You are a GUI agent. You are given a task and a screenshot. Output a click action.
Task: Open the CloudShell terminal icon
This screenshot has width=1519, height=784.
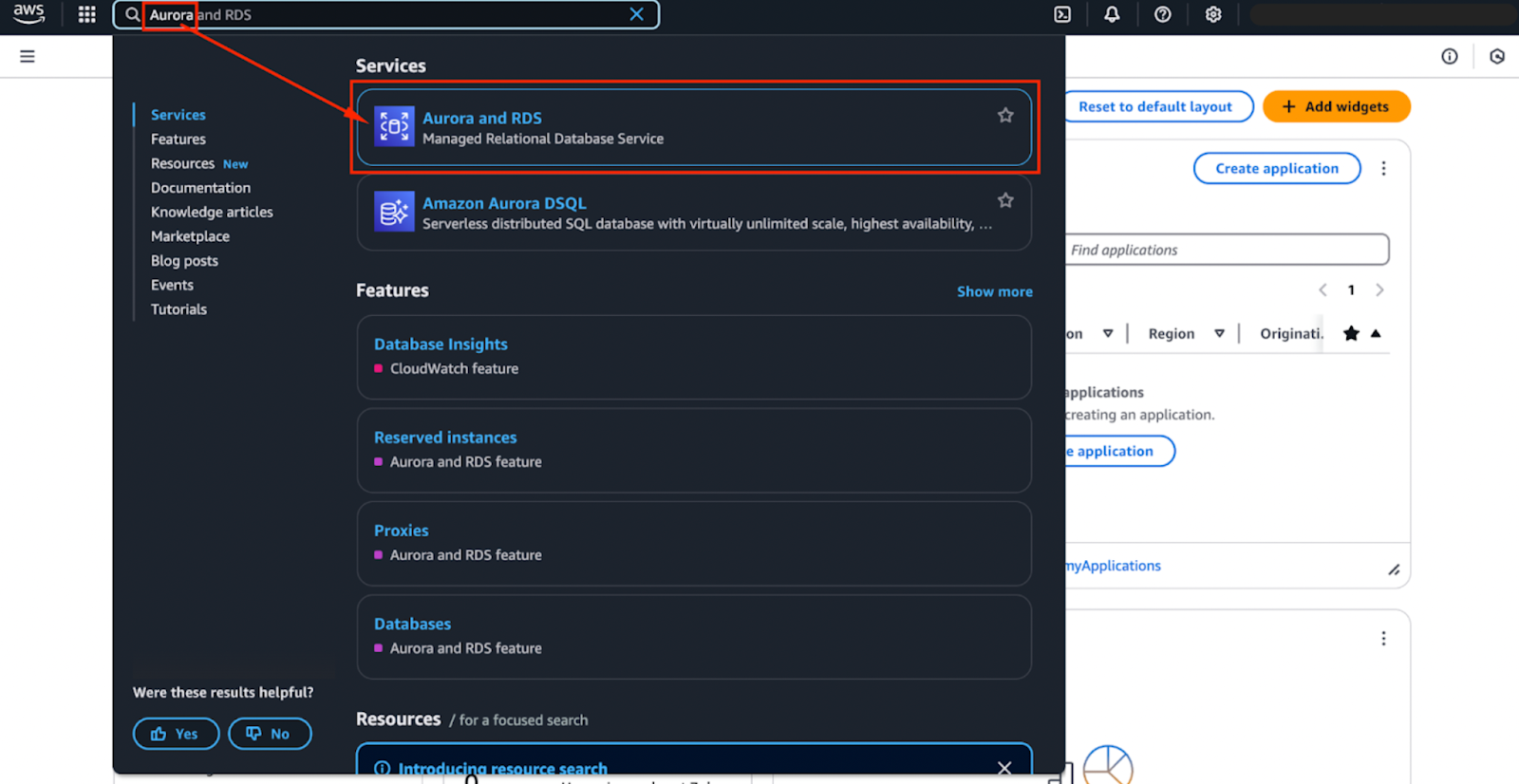click(x=1062, y=14)
